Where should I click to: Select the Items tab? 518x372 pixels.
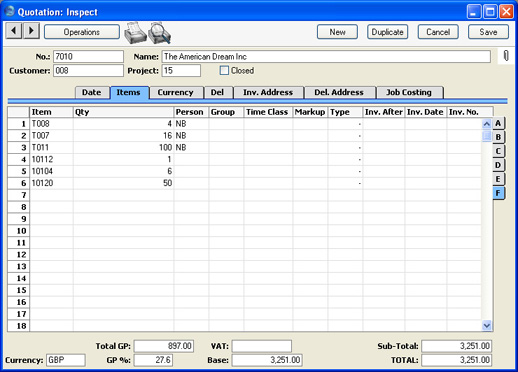click(129, 92)
